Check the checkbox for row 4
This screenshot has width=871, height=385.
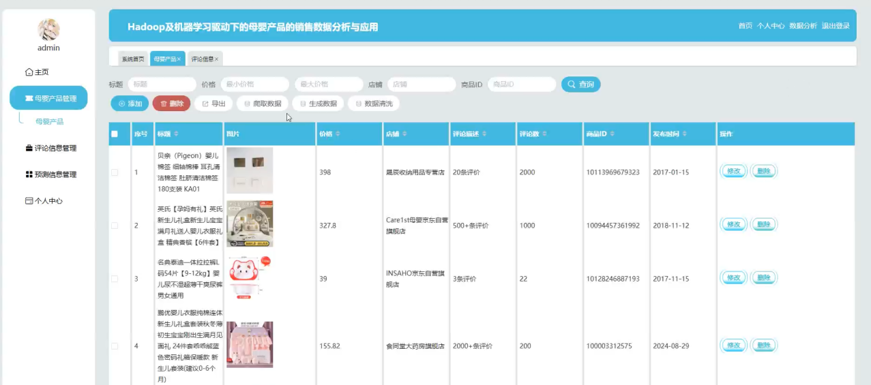pyautogui.click(x=114, y=346)
